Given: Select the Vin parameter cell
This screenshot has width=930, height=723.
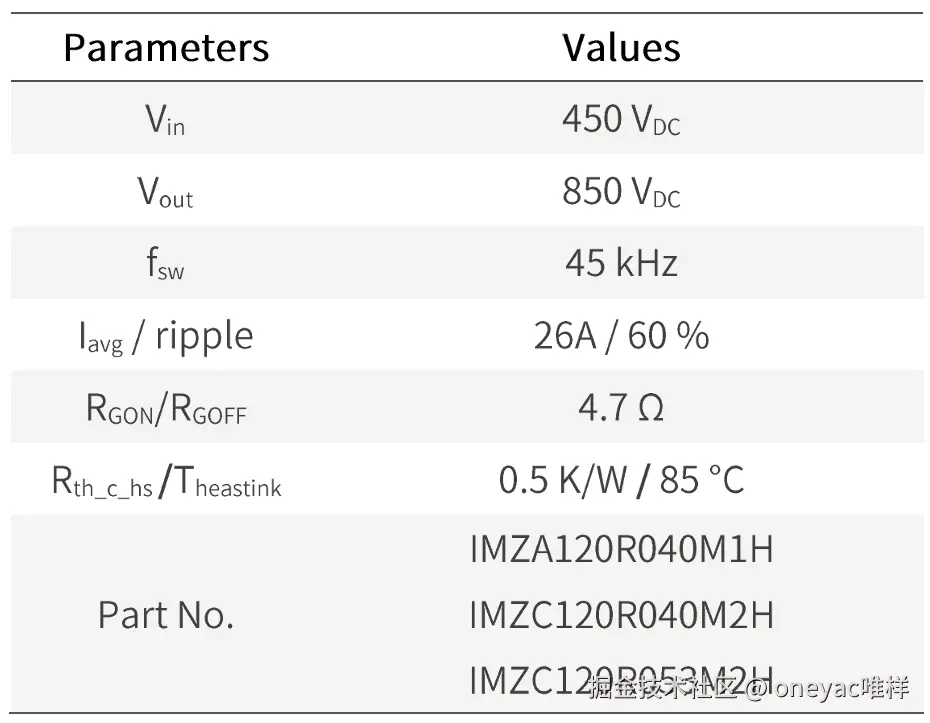Looking at the screenshot, I should pos(166,120).
